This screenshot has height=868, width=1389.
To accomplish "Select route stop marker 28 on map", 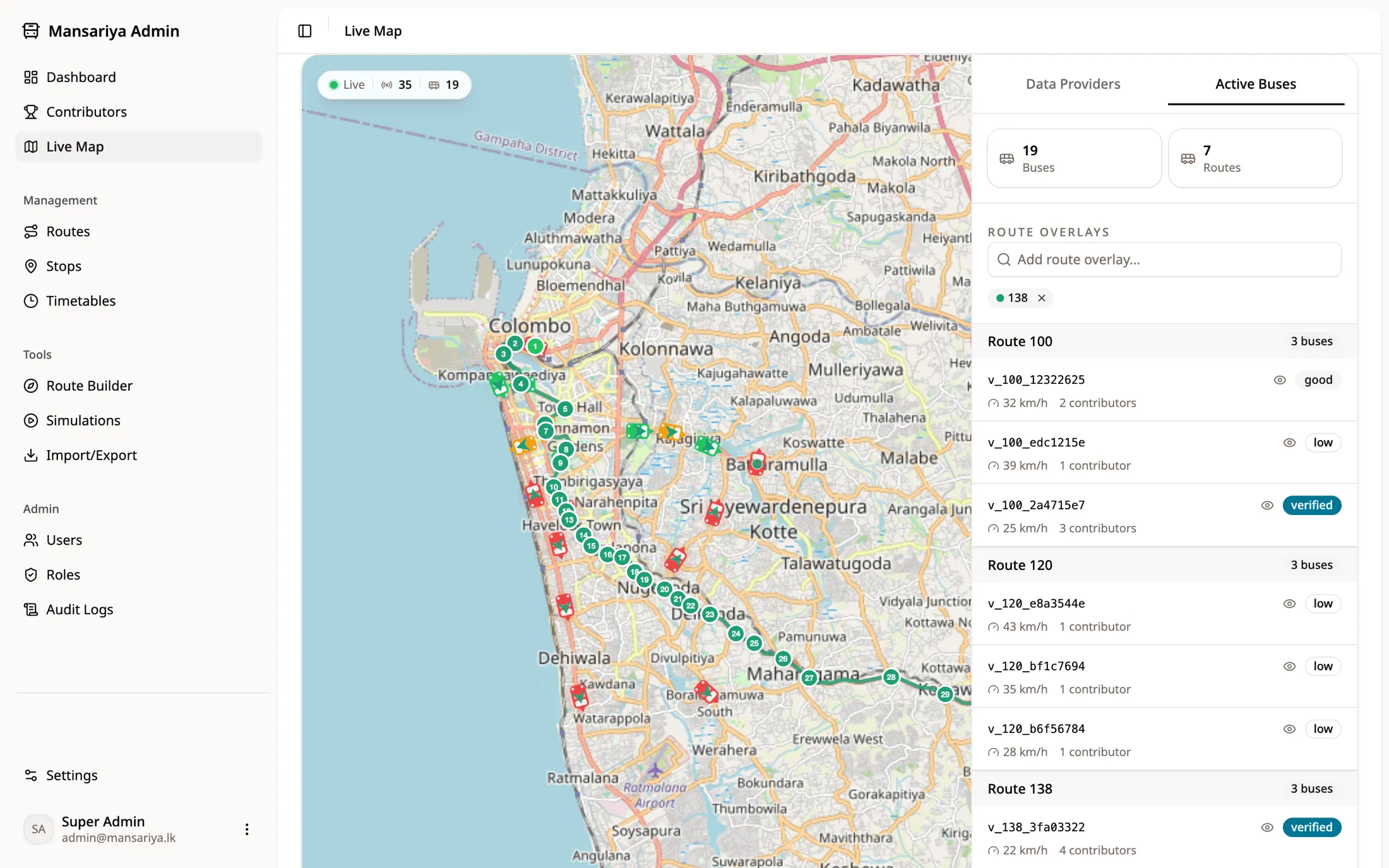I will (891, 677).
